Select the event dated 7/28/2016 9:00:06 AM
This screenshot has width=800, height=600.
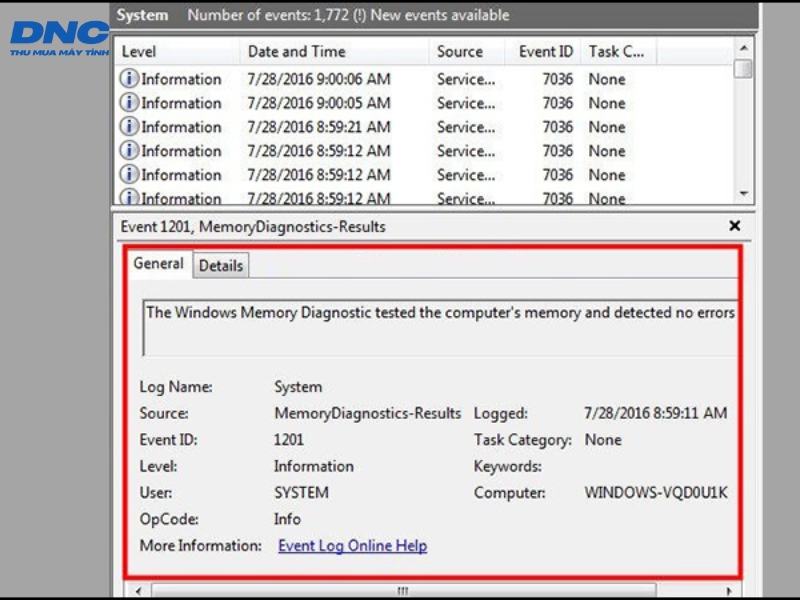[426, 79]
